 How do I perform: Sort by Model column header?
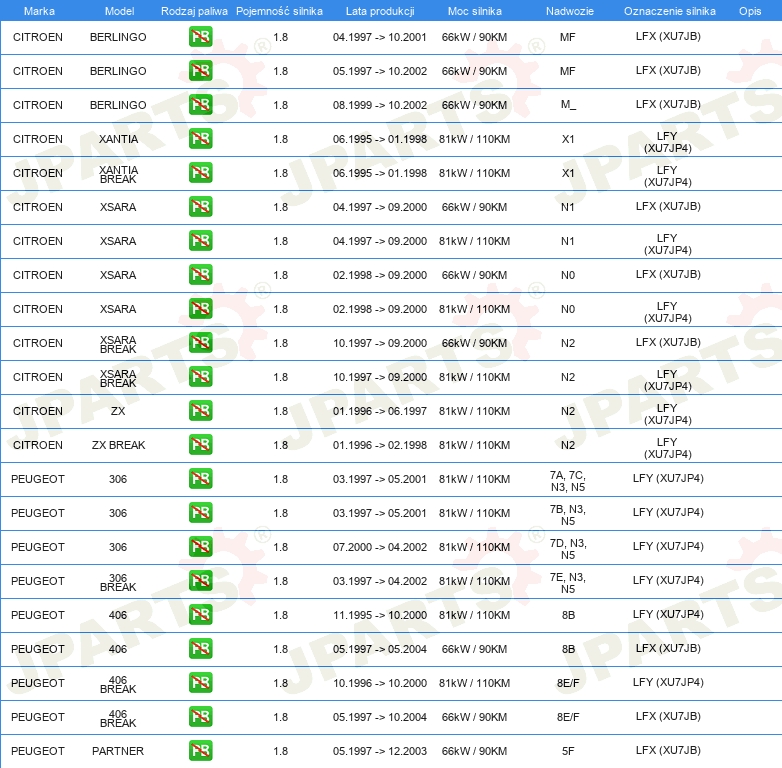tap(119, 11)
